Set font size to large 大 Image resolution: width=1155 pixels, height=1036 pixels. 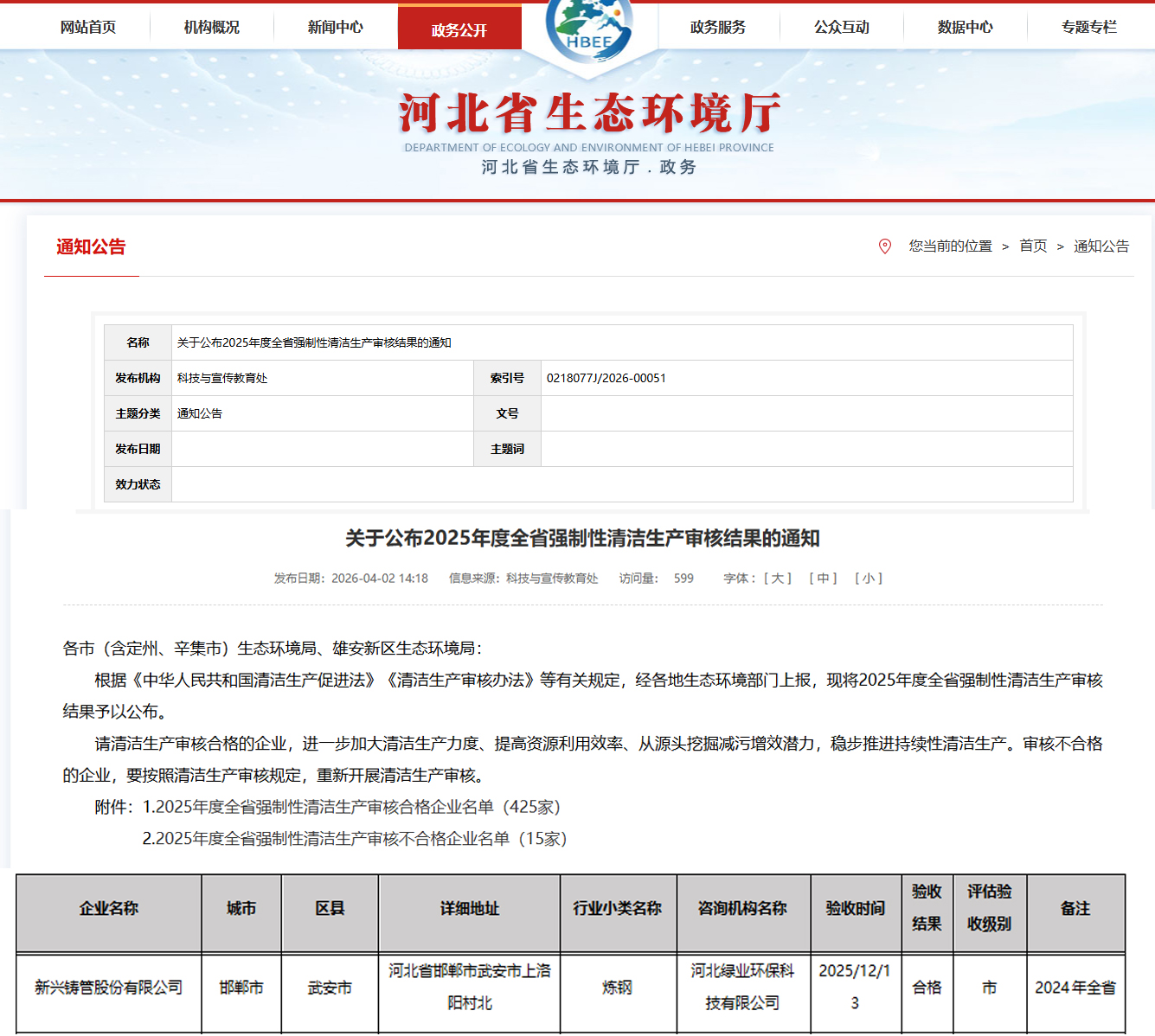[777, 579]
